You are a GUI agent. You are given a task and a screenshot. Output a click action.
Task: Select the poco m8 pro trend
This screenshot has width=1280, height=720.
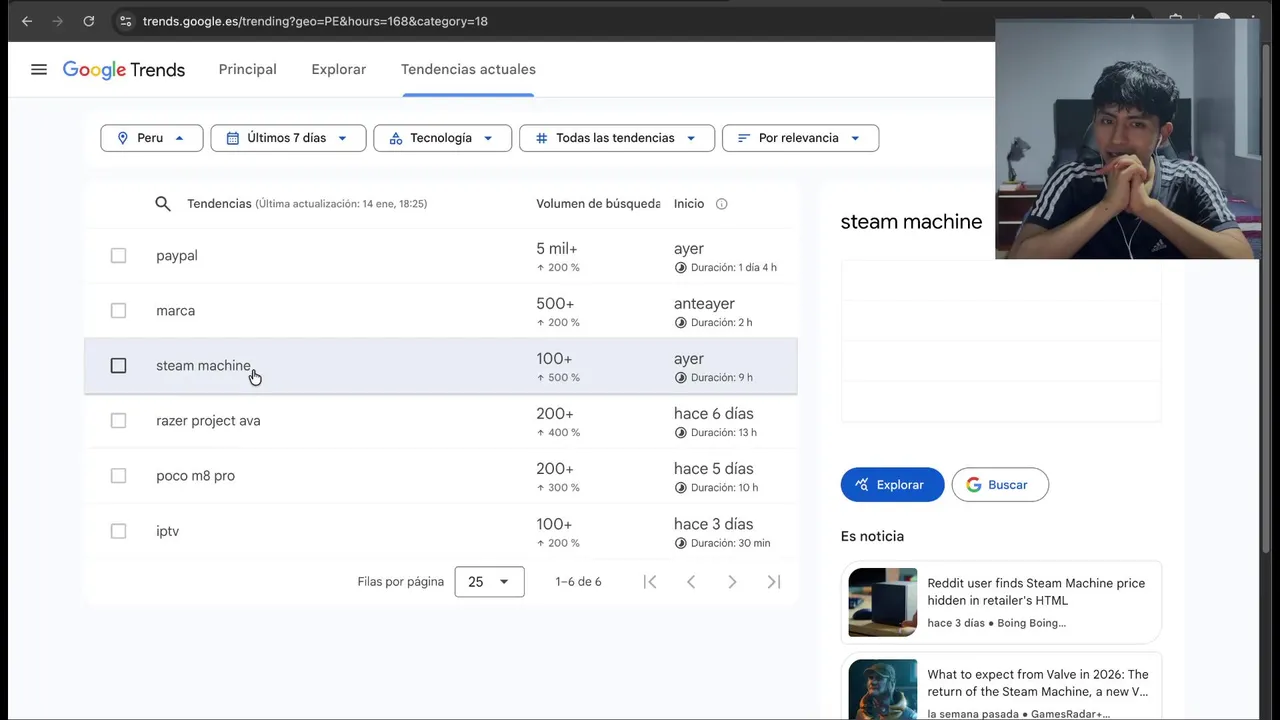coord(195,476)
